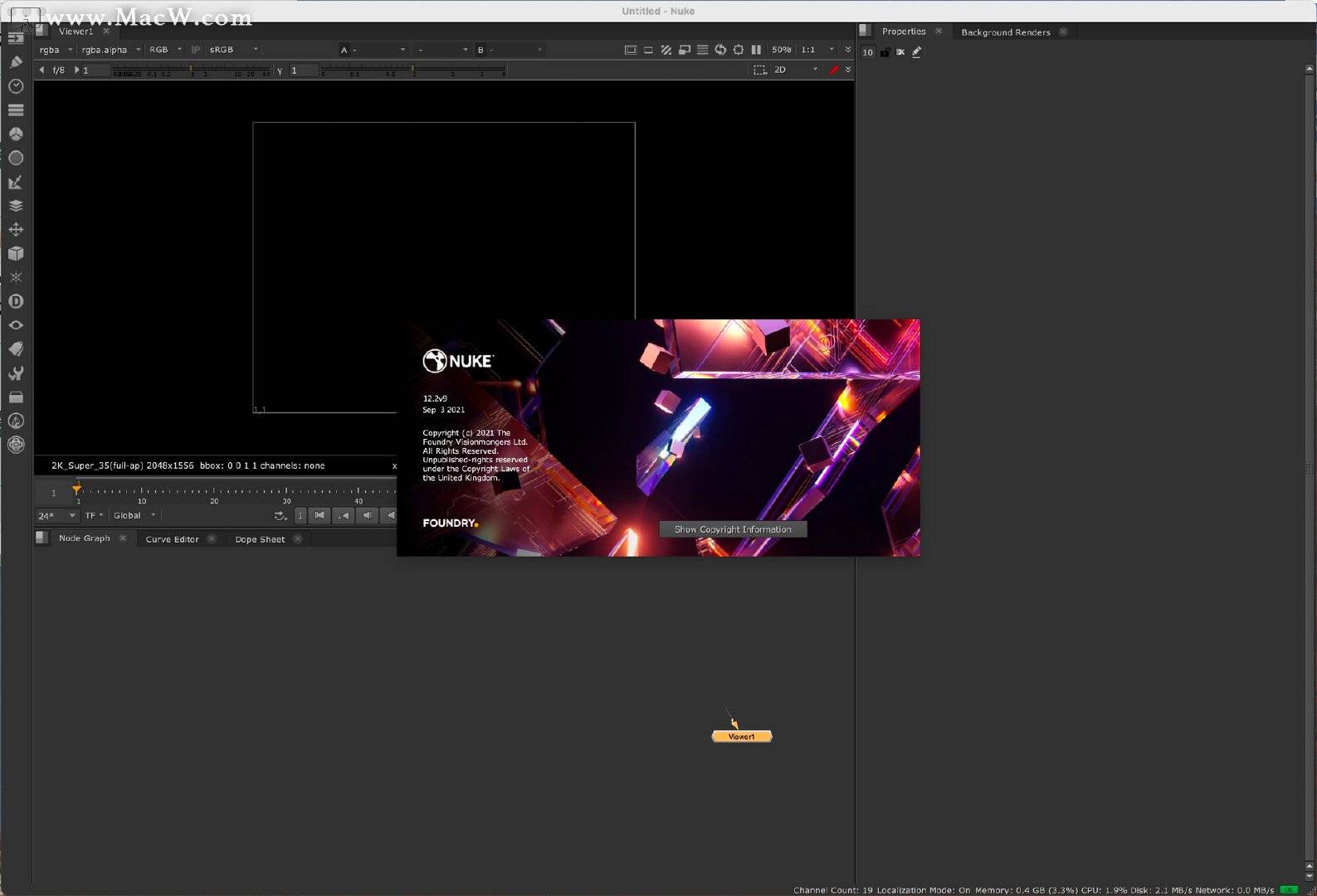Viewport: 1317px width, 896px height.
Task: Open the ToolSets wrench menu
Action: pos(16,373)
